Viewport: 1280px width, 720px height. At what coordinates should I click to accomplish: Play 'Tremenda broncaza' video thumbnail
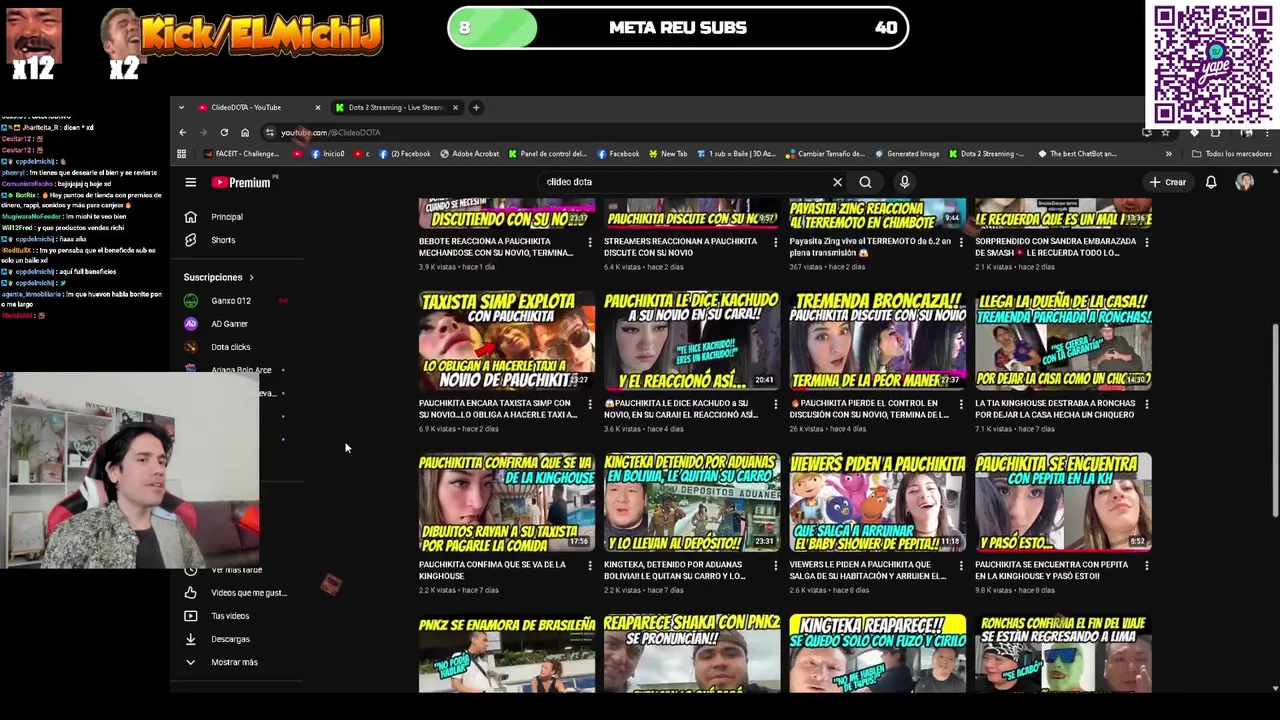coord(877,341)
